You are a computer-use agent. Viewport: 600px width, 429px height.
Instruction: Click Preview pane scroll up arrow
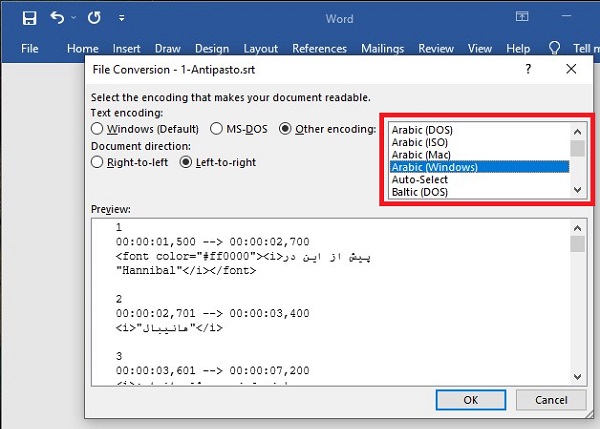coord(577,228)
